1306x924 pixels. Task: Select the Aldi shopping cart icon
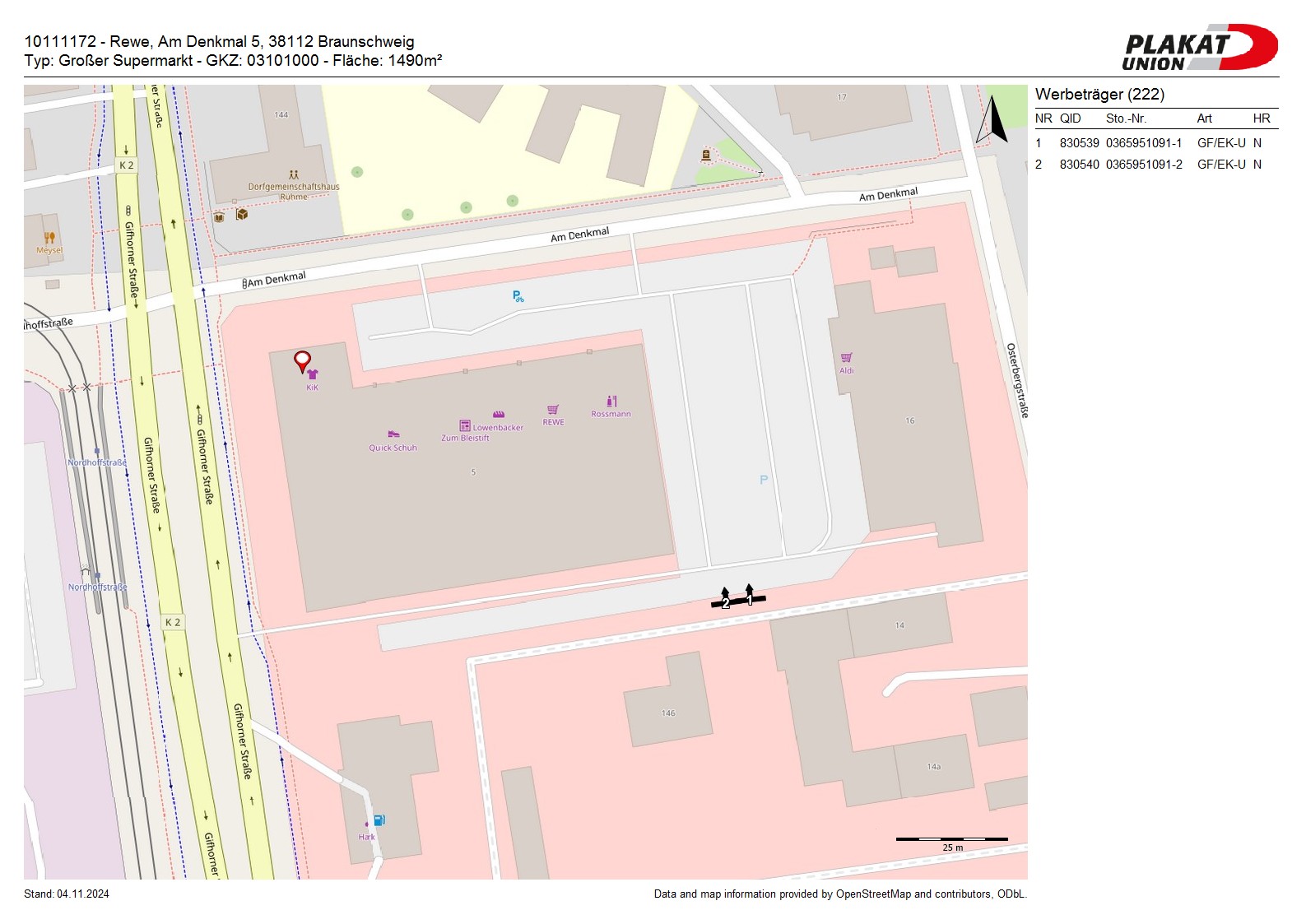click(846, 358)
